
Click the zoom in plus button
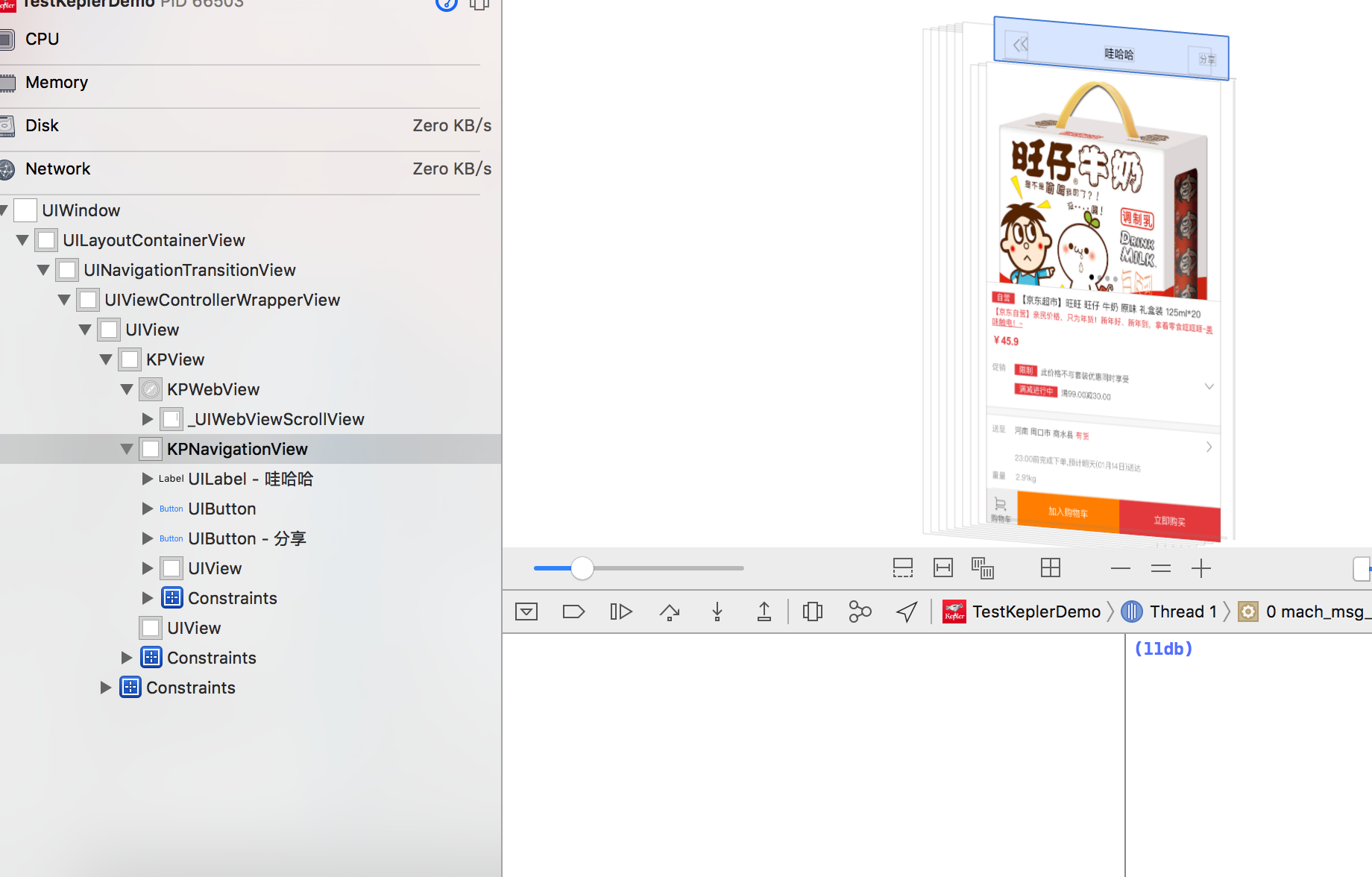pyautogui.click(x=1201, y=568)
